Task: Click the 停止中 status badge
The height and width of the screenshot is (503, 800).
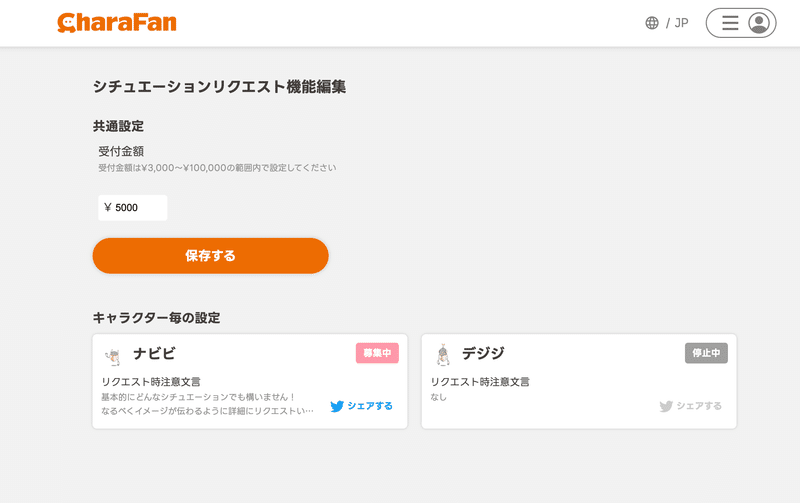Action: pyautogui.click(x=706, y=353)
